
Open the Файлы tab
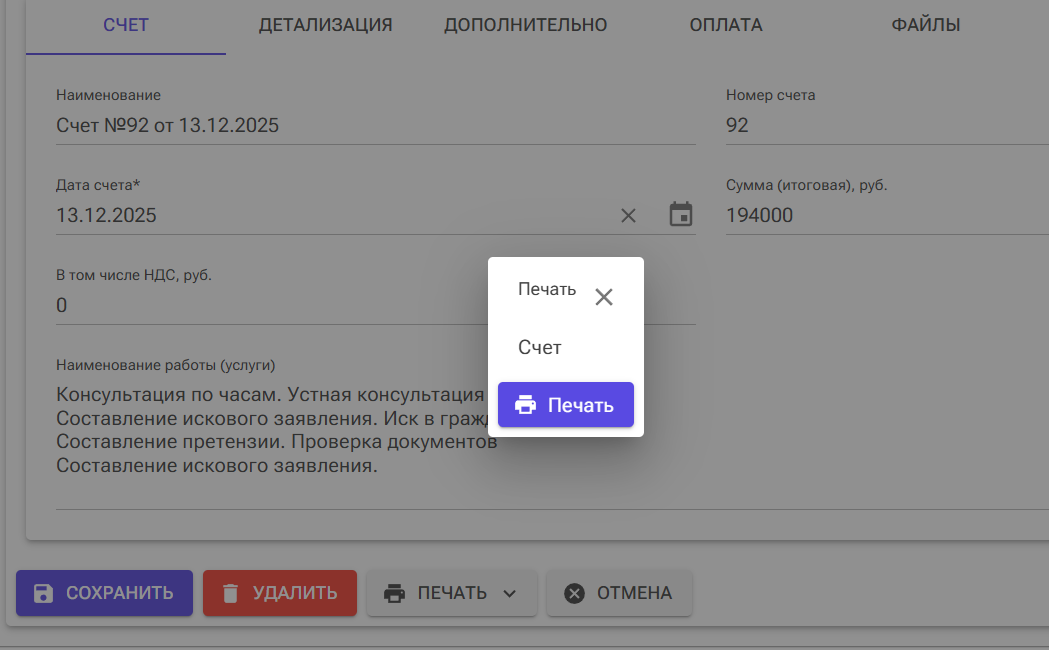926,25
